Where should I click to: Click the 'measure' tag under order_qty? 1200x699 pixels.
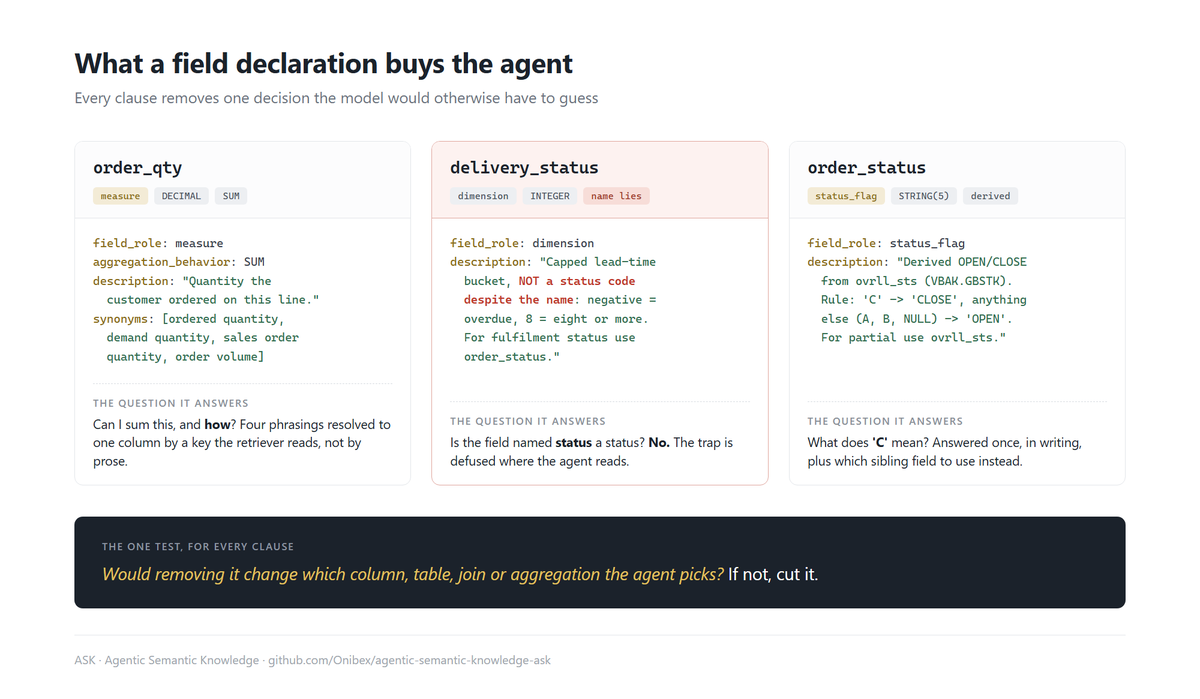coord(120,196)
